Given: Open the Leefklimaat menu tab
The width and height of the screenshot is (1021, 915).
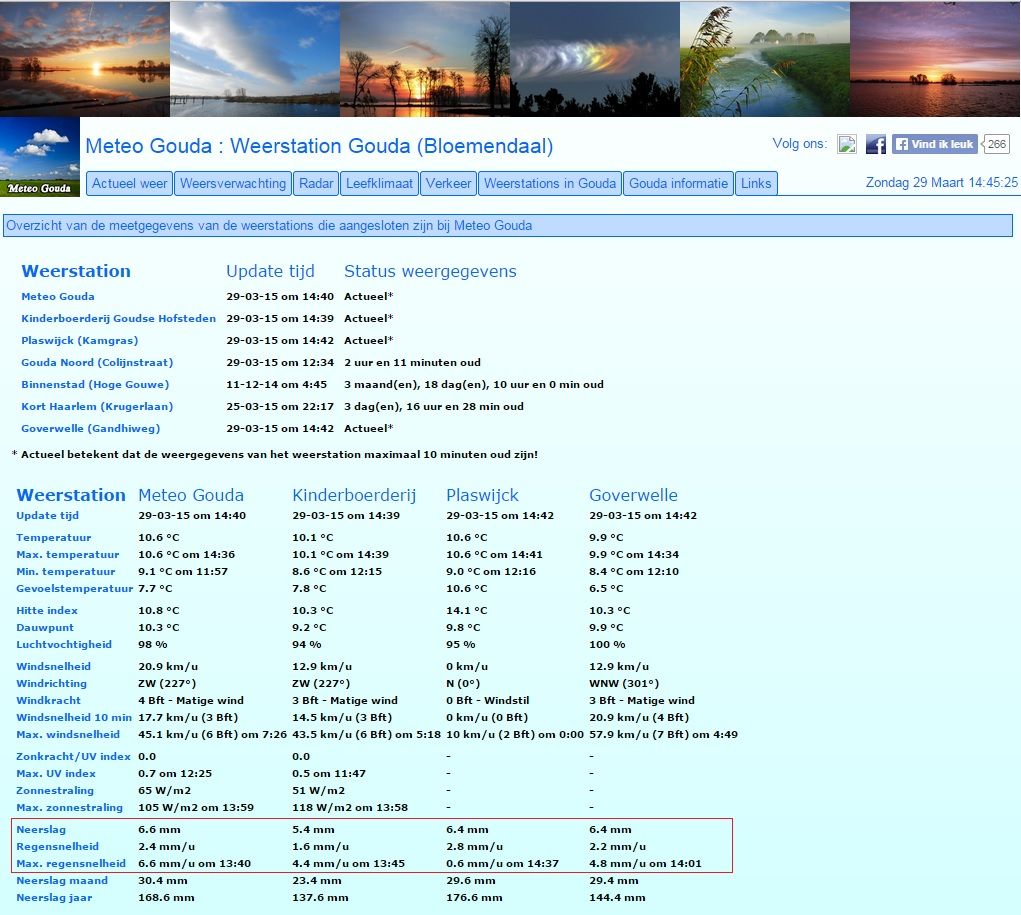Looking at the screenshot, I should [x=380, y=184].
